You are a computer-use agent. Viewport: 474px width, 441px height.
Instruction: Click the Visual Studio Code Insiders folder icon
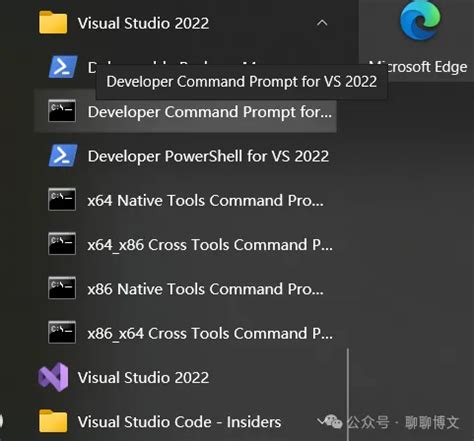tap(53, 421)
